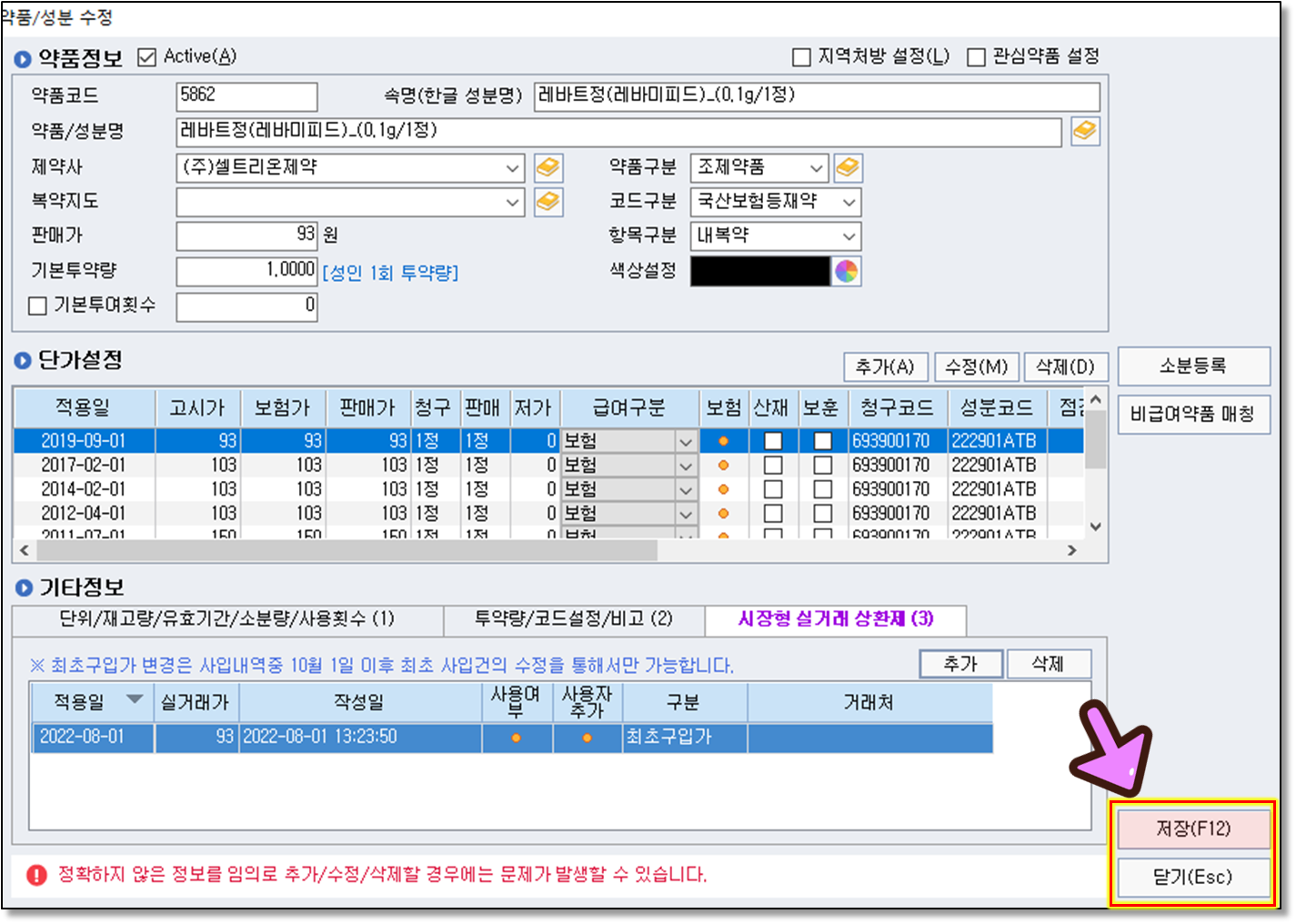Click the 판매가 input field
The image size is (1296, 924).
[246, 236]
